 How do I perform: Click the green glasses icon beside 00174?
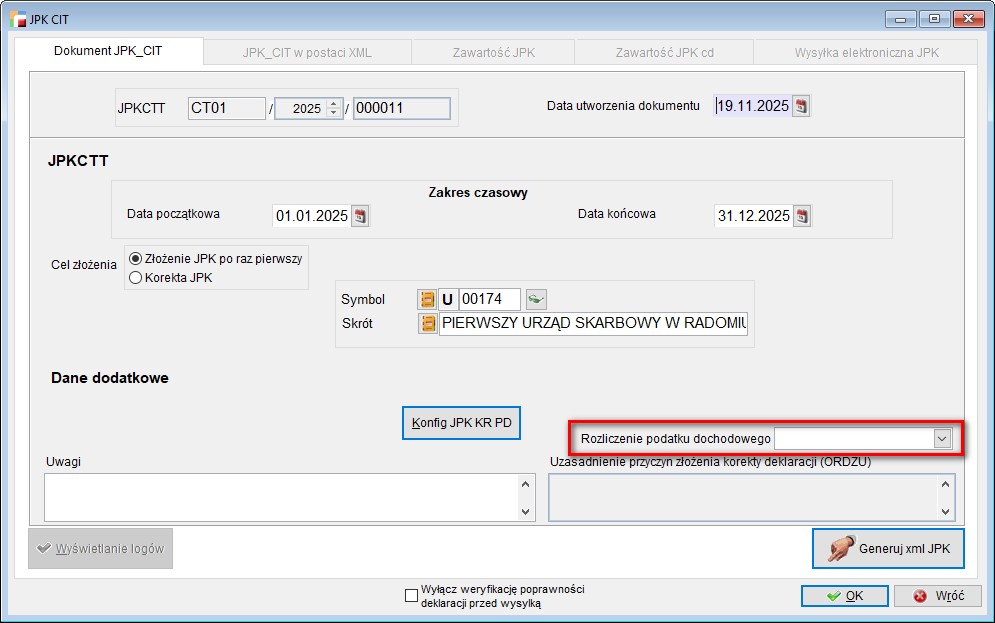pyautogui.click(x=537, y=299)
